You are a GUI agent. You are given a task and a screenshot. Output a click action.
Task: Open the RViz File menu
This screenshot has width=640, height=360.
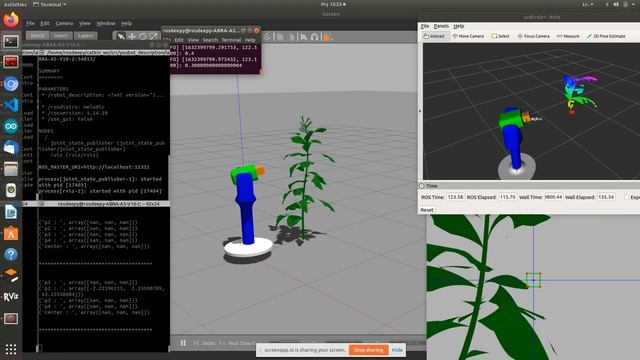425,26
